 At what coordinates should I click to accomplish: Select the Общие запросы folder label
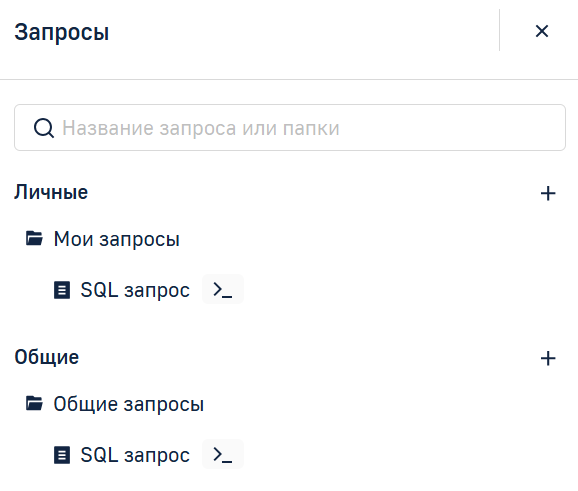[x=128, y=404]
